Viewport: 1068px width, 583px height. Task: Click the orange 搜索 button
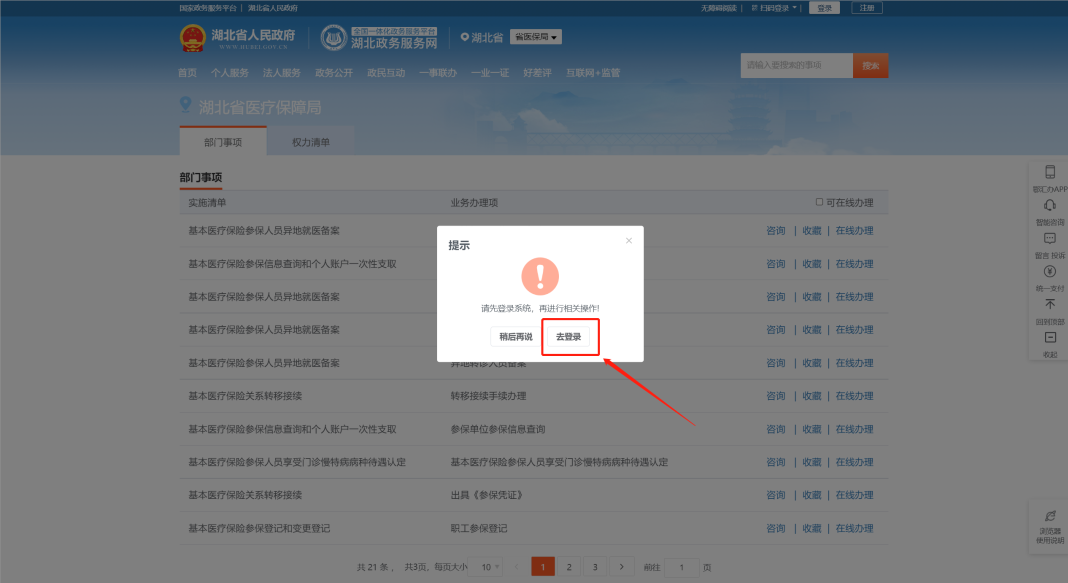(870, 65)
